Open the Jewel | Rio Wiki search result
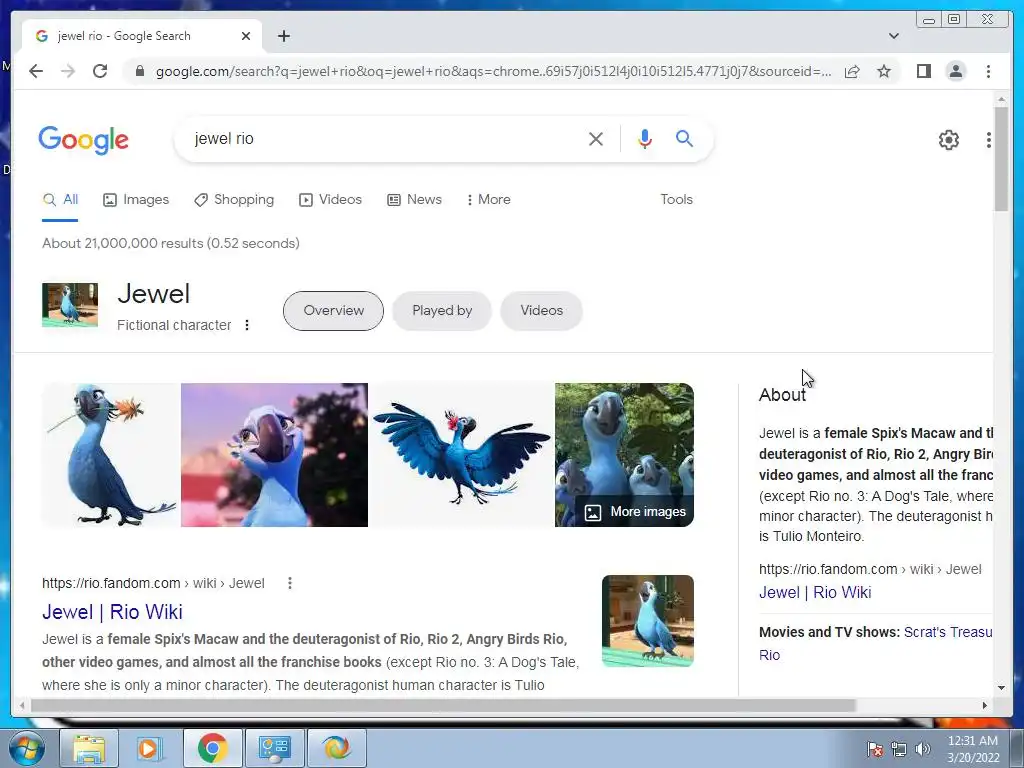The height and width of the screenshot is (768, 1024). [x=112, y=612]
